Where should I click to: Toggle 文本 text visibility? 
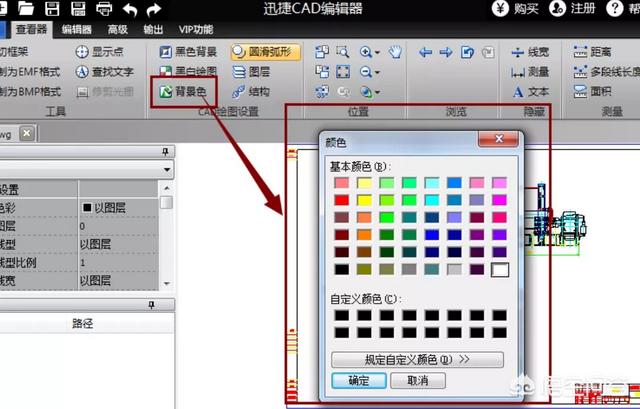(530, 92)
